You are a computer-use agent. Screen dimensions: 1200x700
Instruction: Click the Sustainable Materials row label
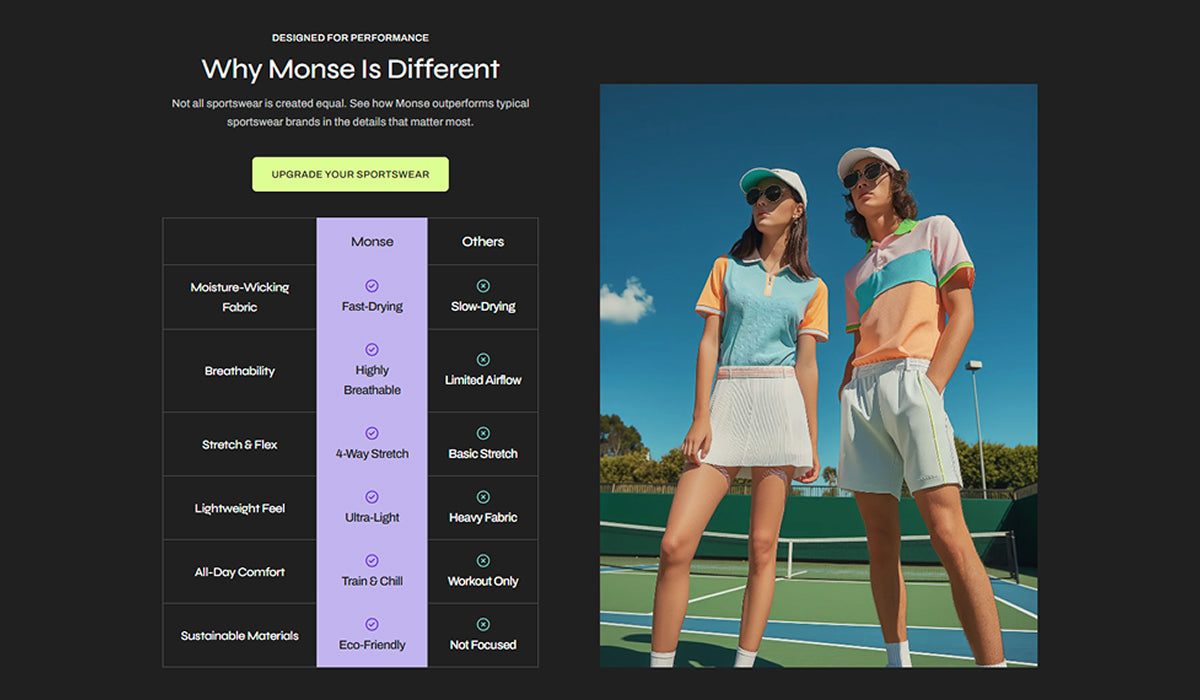tap(240, 636)
